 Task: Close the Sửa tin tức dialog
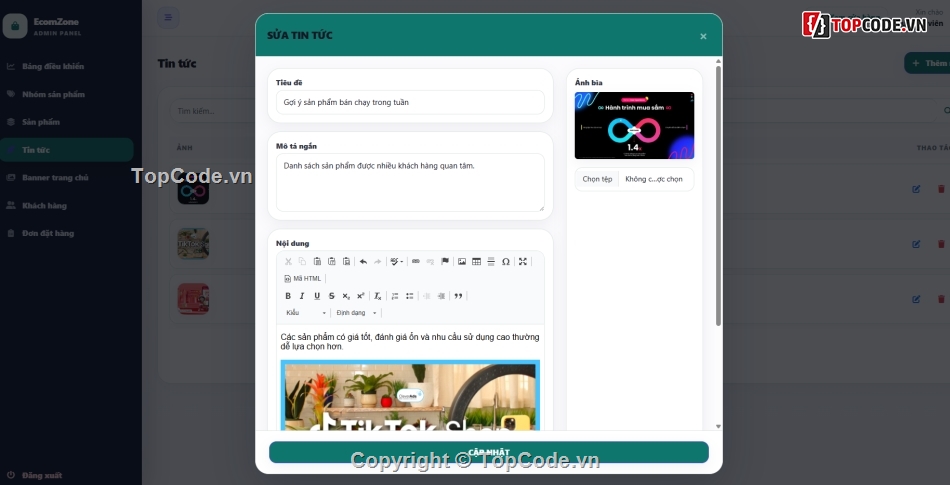click(703, 36)
